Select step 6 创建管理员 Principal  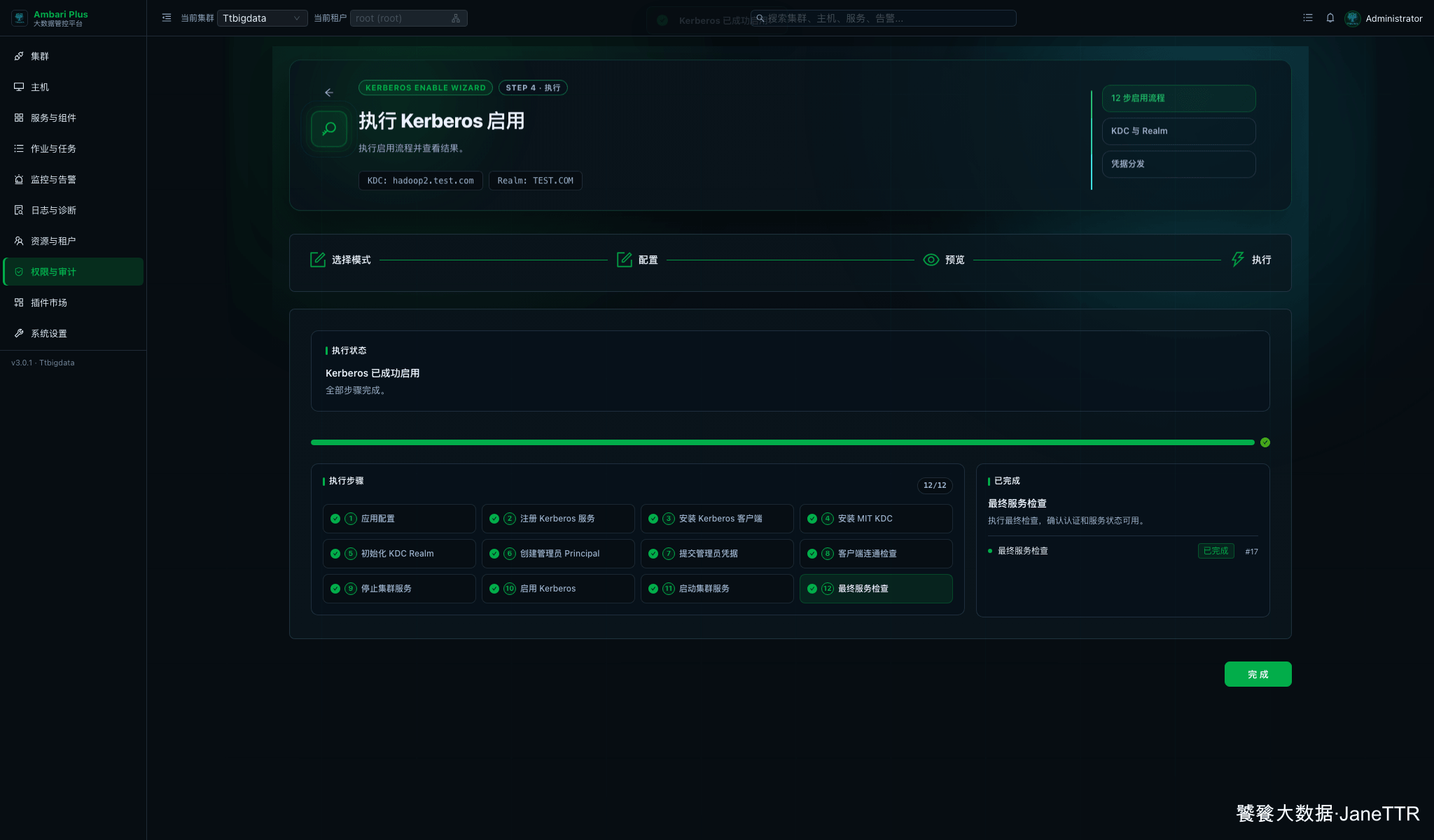558,554
